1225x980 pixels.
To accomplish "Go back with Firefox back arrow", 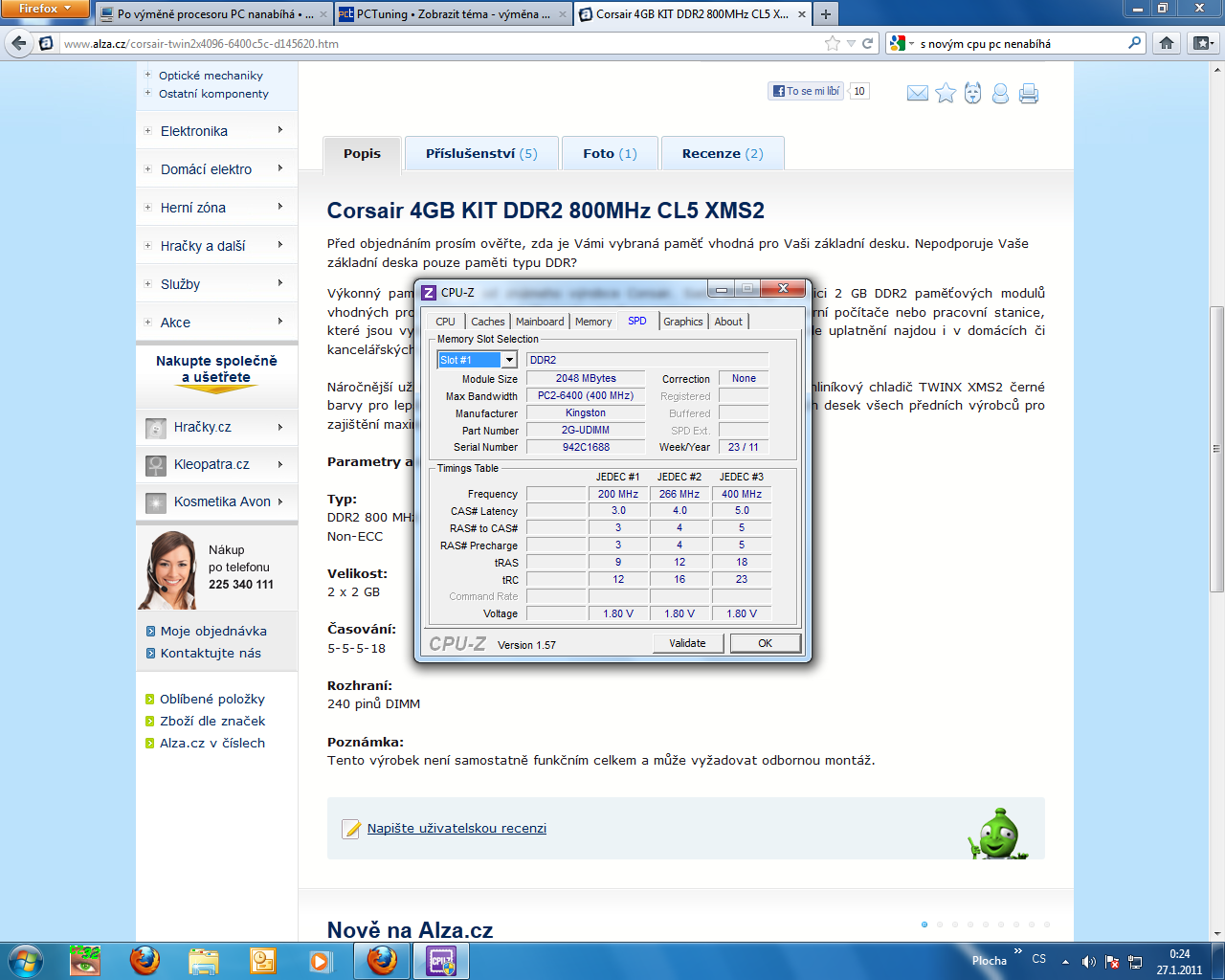I will tap(18, 43).
